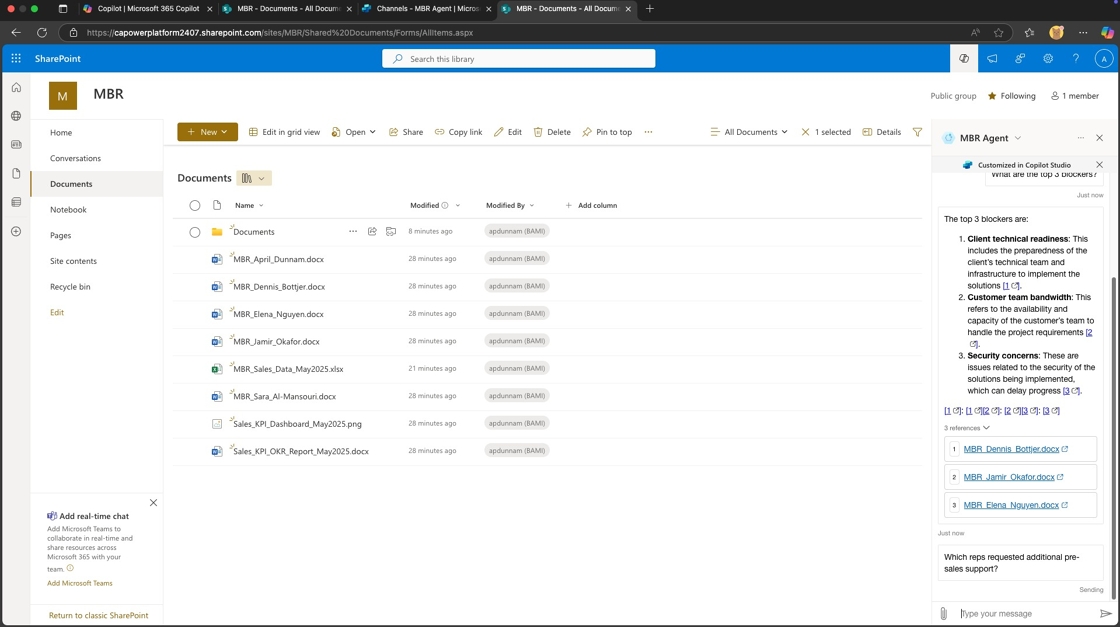
Task: Expand the All Documents view dropdown
Action: 749,132
